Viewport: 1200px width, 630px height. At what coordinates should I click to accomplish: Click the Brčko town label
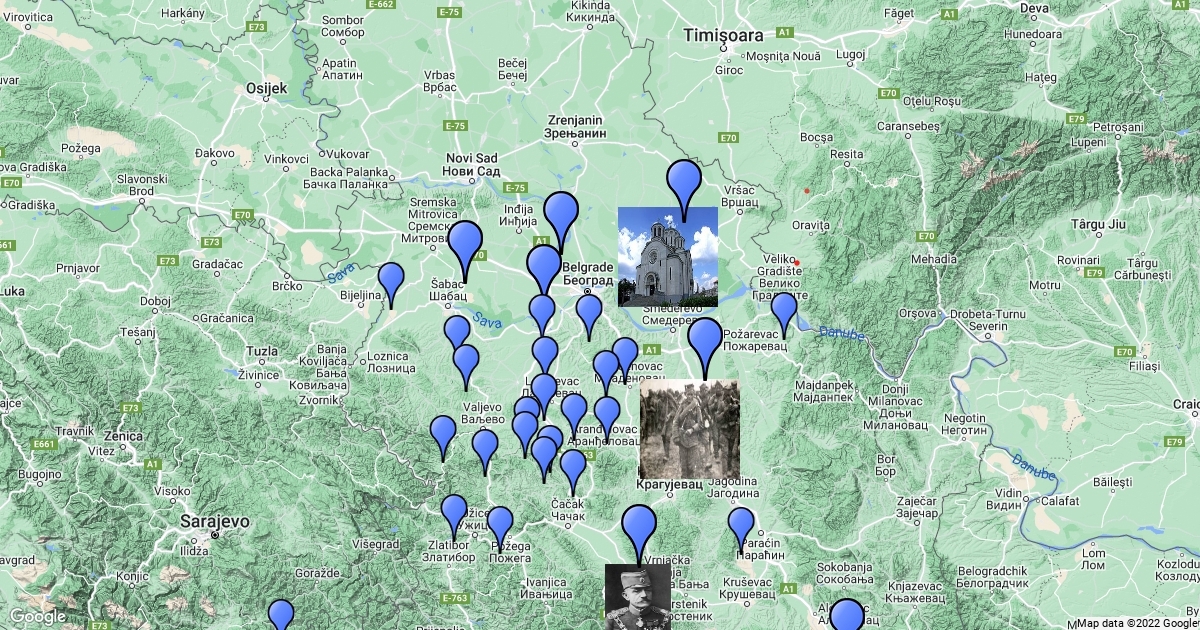click(x=287, y=286)
